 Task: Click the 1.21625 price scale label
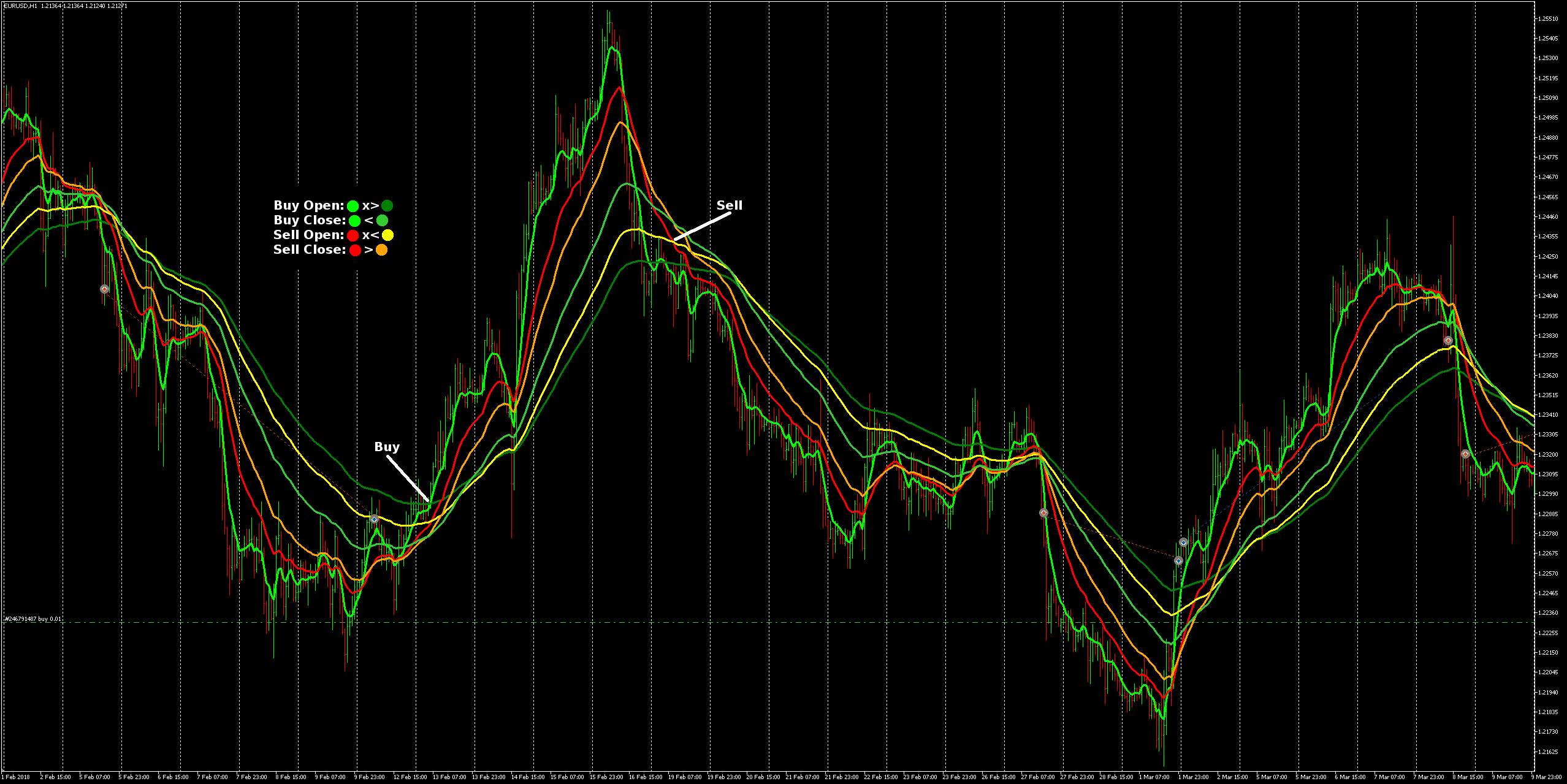click(1548, 752)
